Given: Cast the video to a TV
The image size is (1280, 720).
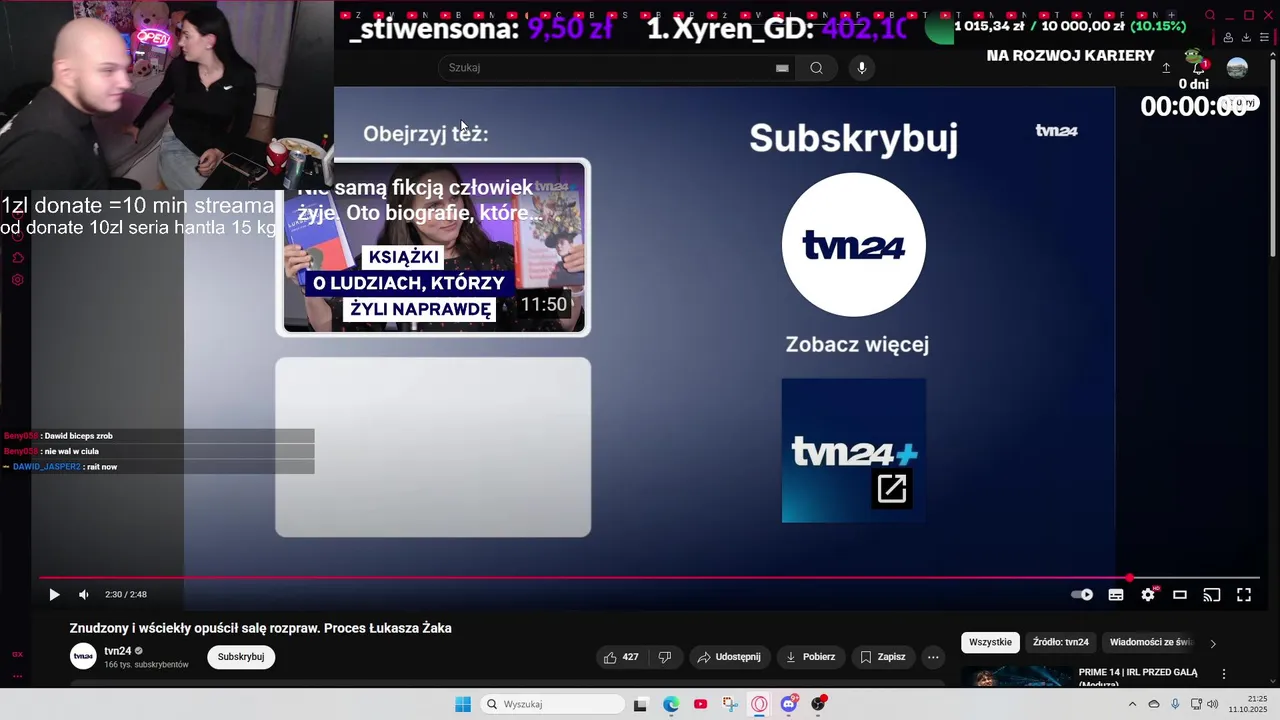Looking at the screenshot, I should [x=1212, y=594].
